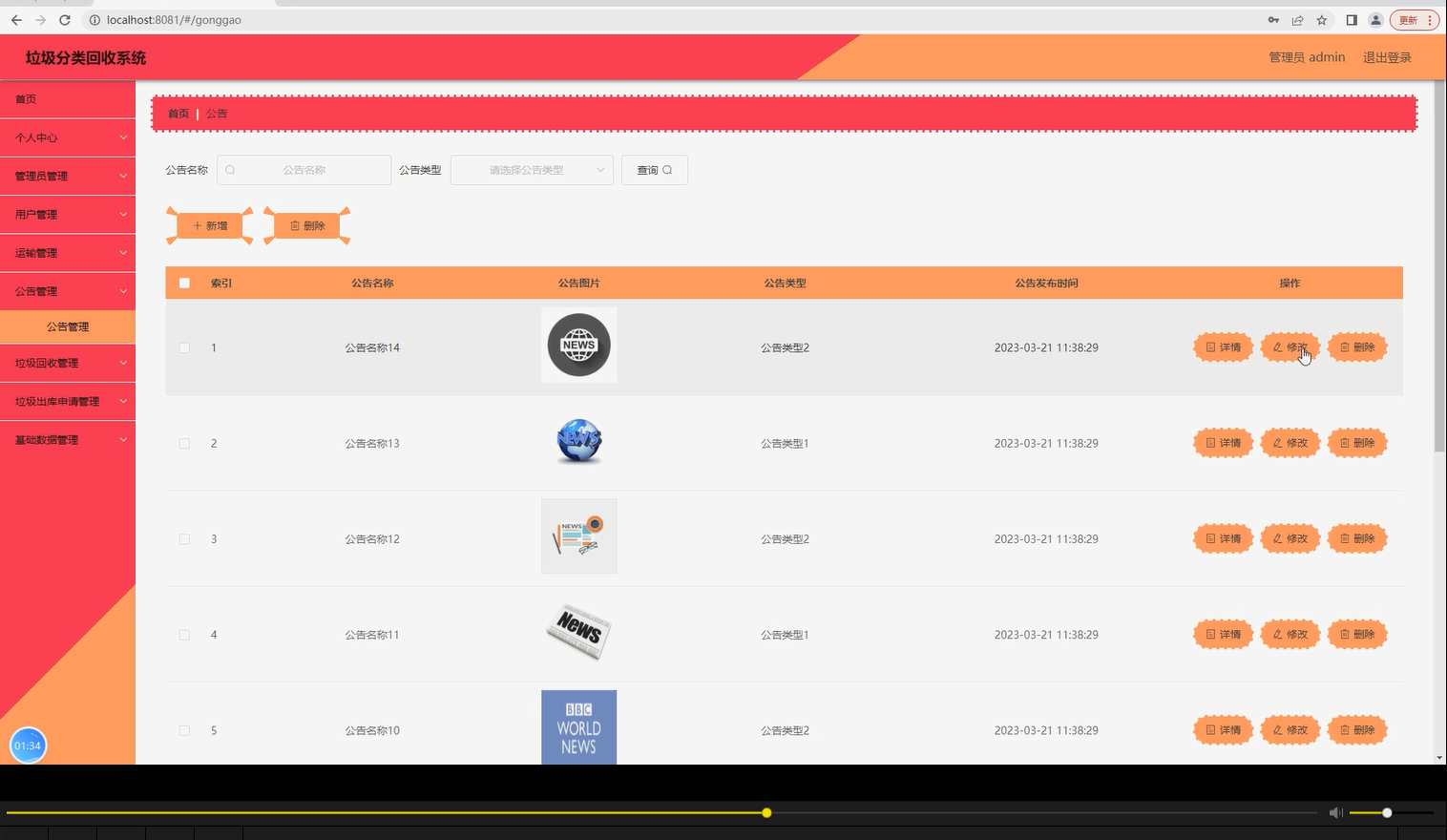Viewport: 1447px width, 840px height.
Task: Click 删除 for 公告名称13 row
Action: (x=1356, y=443)
